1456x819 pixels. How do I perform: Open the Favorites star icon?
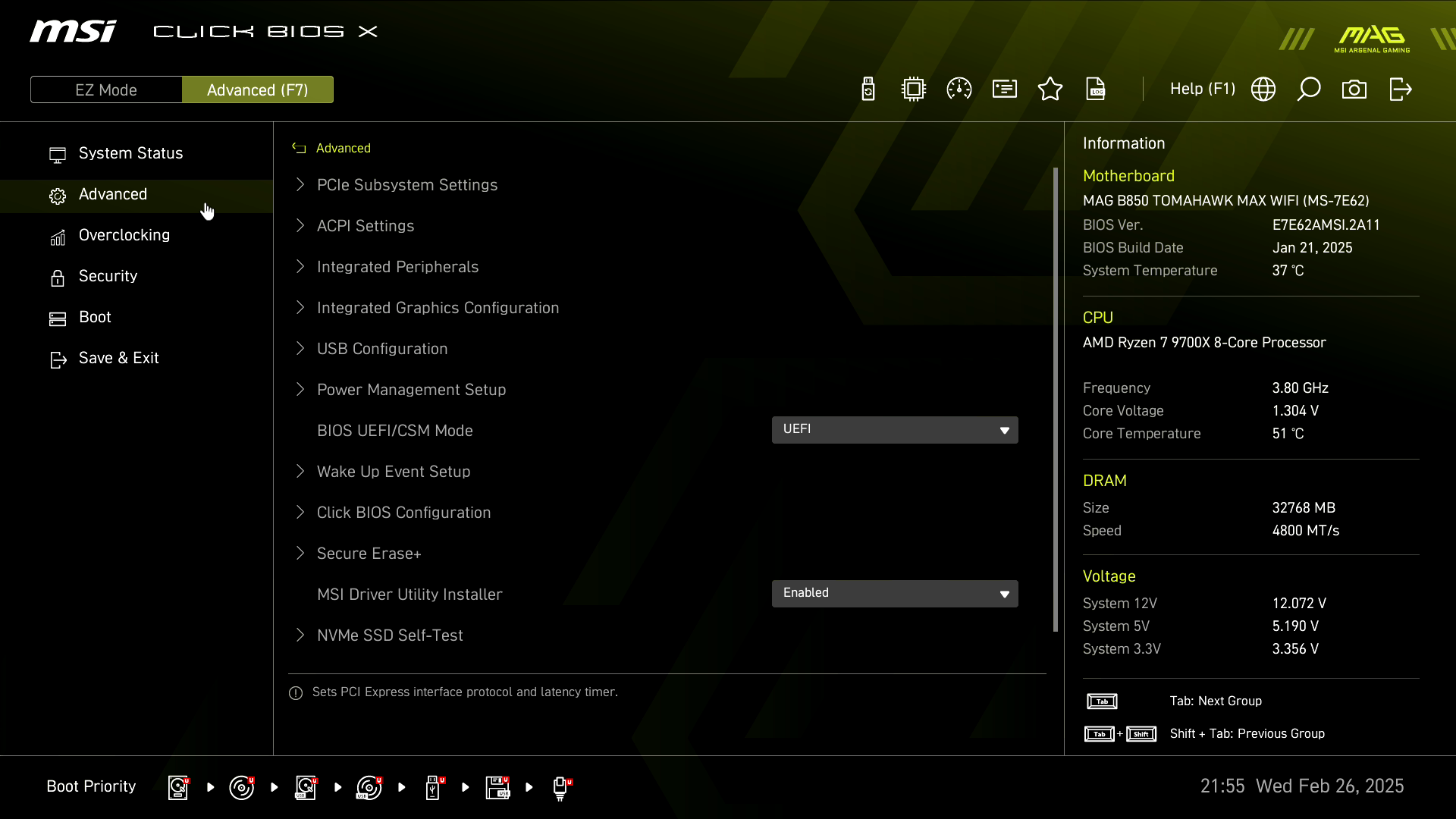click(1050, 89)
